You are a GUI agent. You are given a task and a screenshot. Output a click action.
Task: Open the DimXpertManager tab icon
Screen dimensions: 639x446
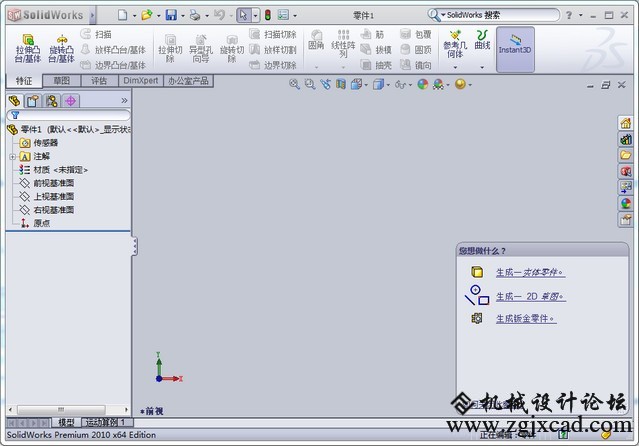click(x=71, y=100)
